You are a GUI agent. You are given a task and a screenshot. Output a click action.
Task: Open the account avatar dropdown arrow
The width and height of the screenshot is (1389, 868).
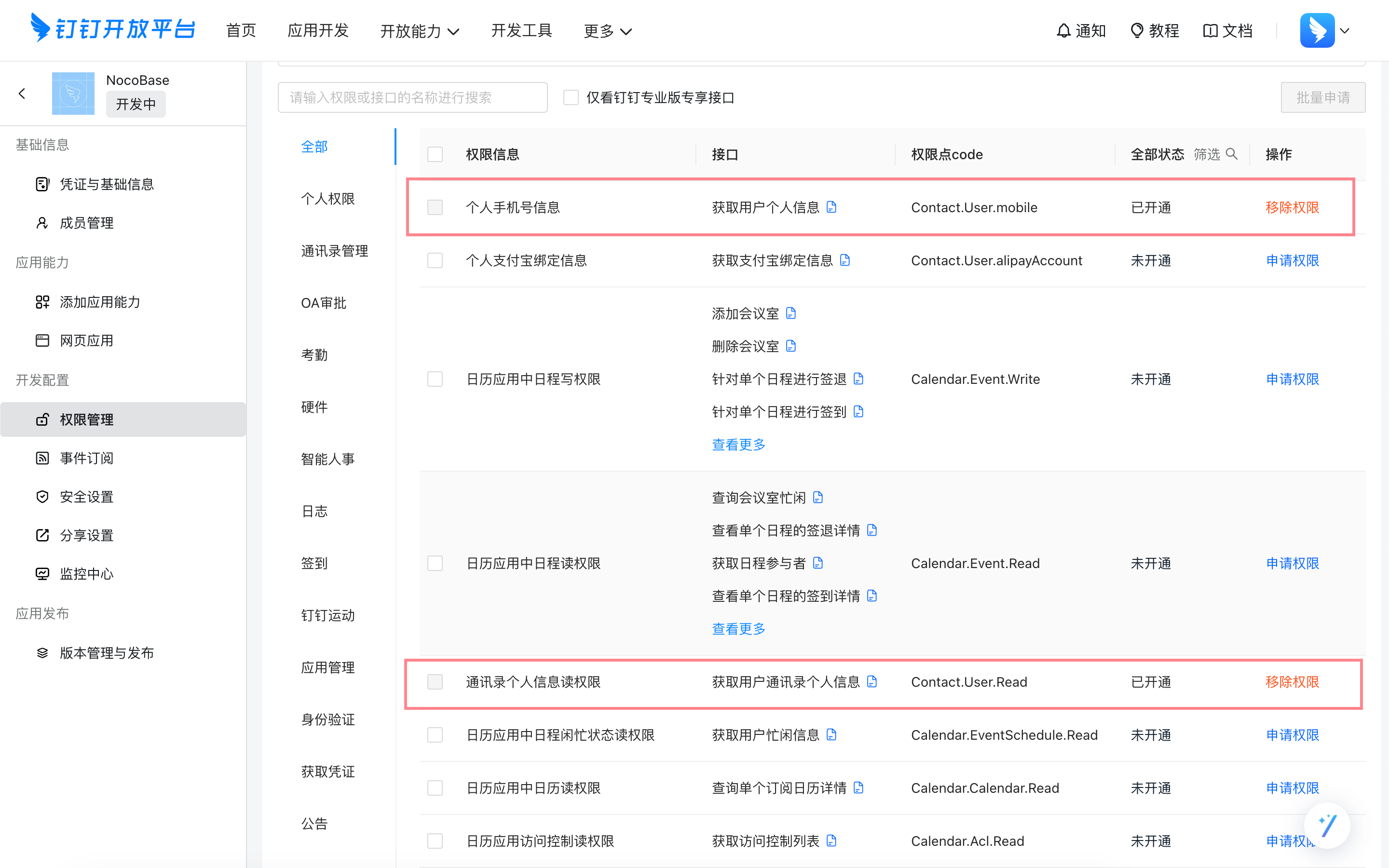1345,31
